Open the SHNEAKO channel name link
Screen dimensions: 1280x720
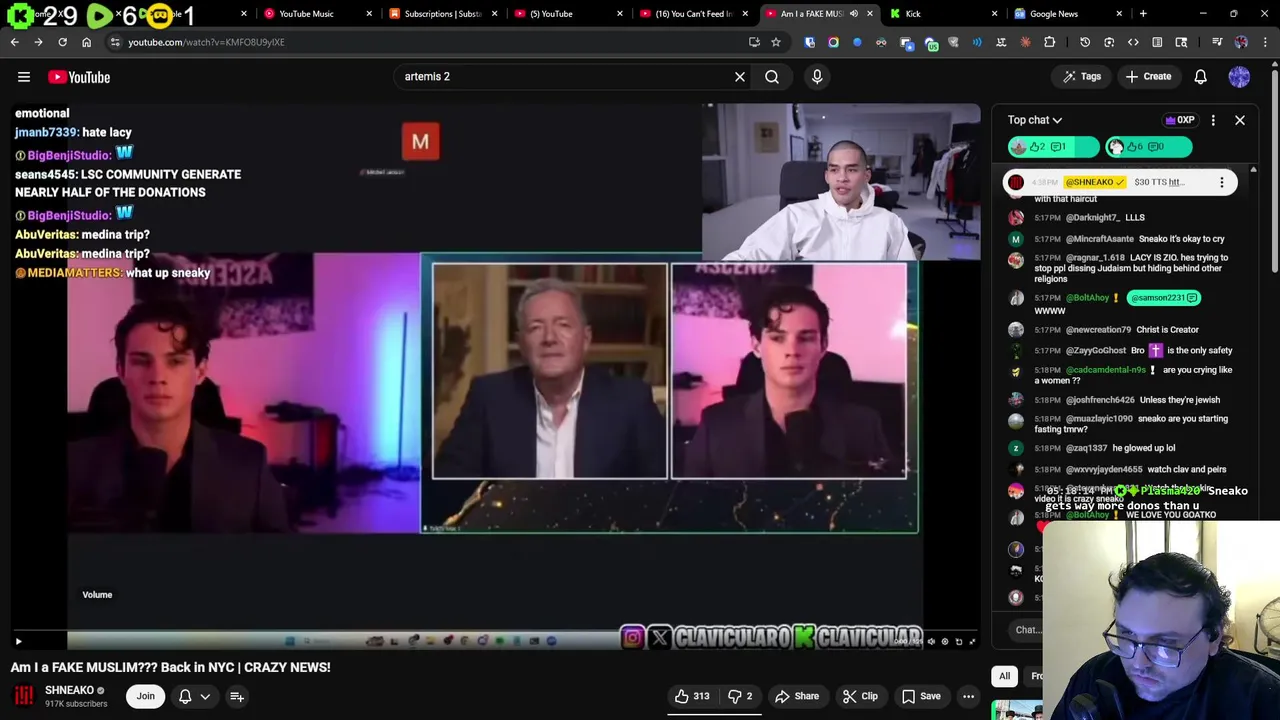click(x=69, y=690)
